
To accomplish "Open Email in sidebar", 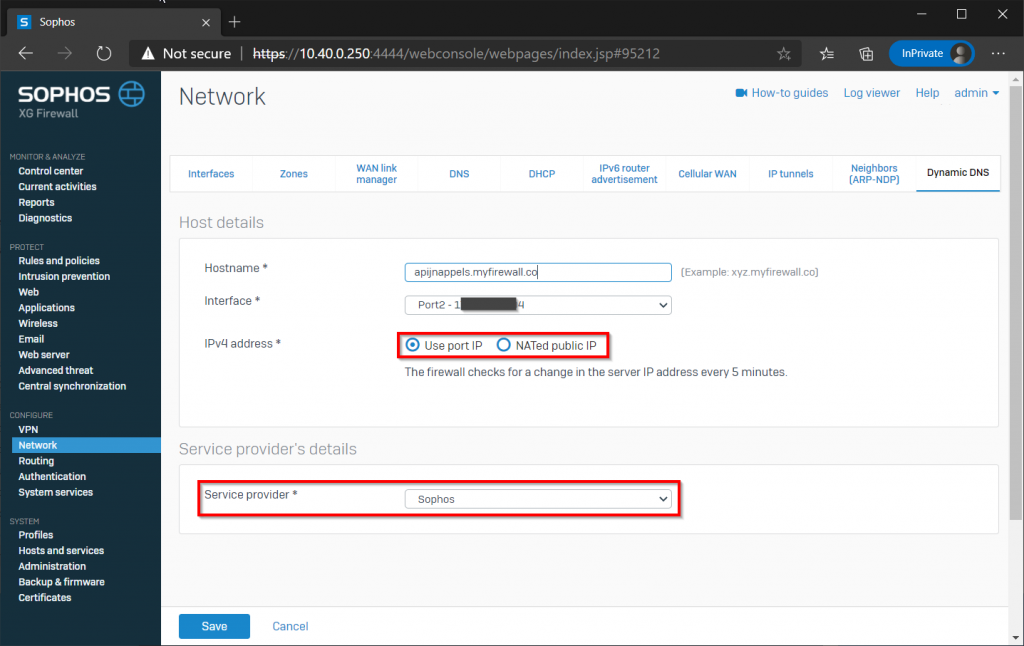I will [31, 339].
